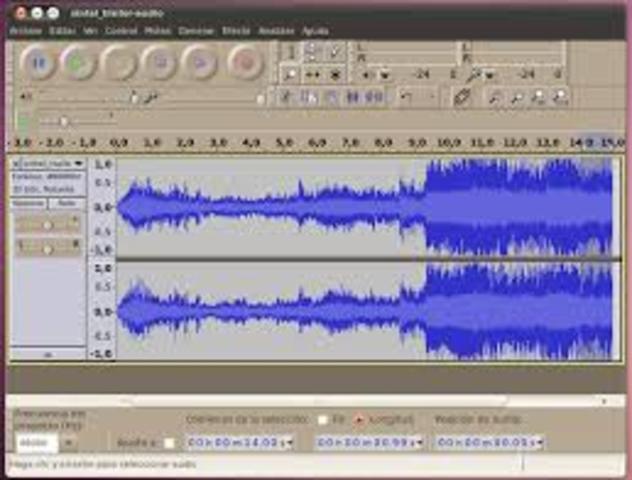Skip to the end of the track
This screenshot has height=480, width=632.
tap(200, 62)
